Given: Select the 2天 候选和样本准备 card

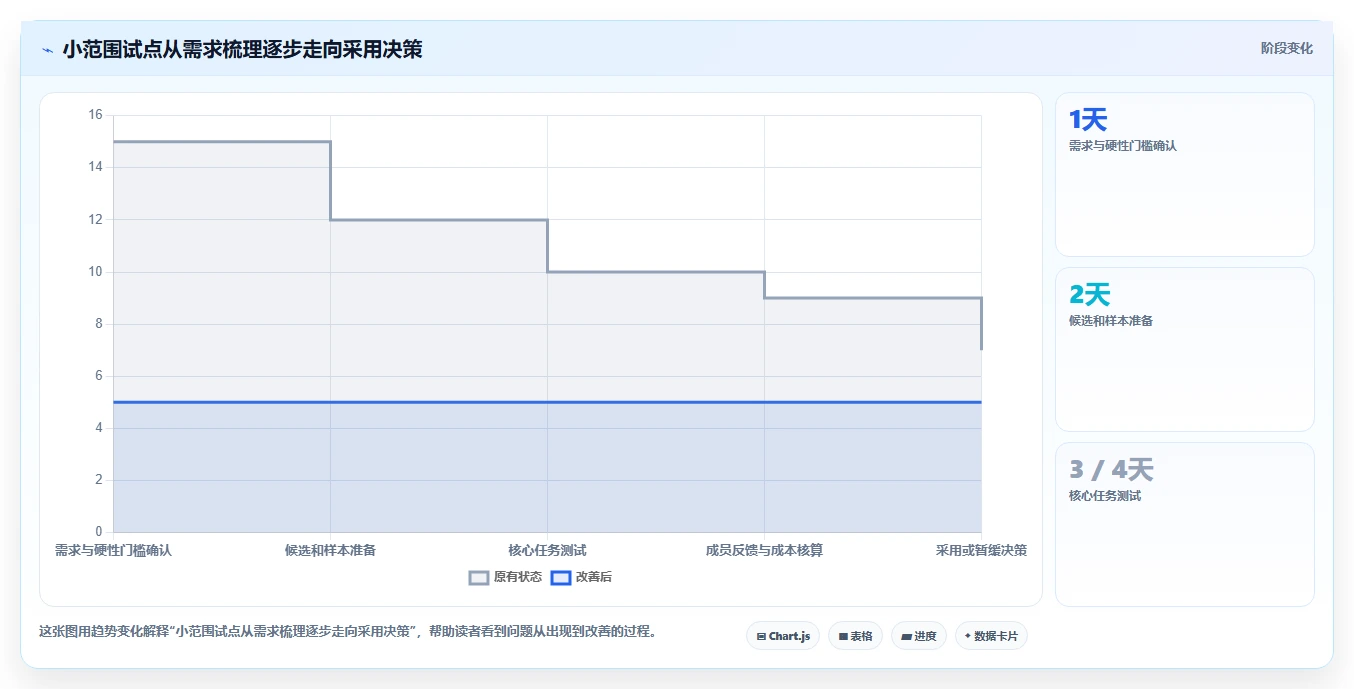Looking at the screenshot, I should tap(1185, 349).
